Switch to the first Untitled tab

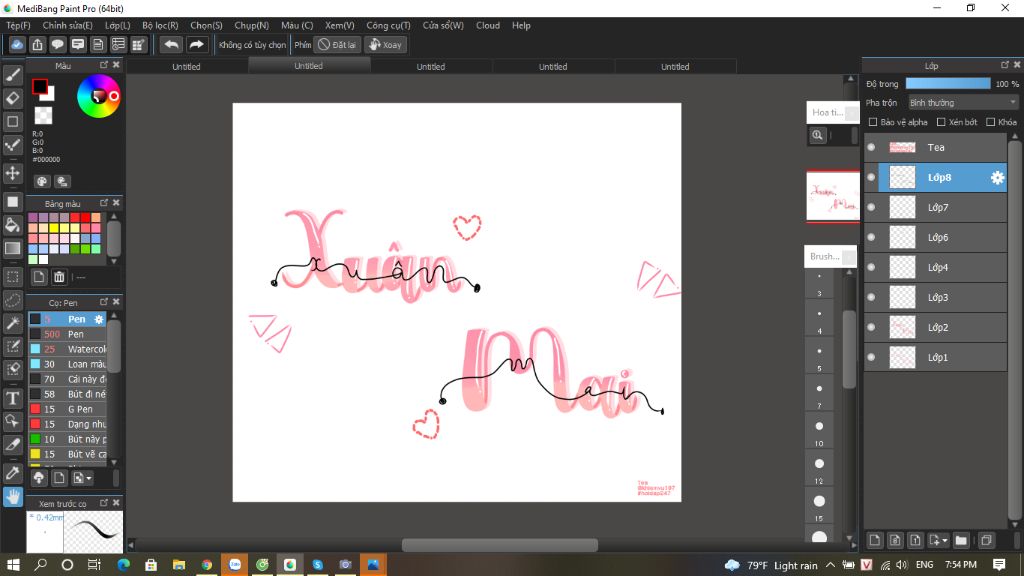pos(186,67)
